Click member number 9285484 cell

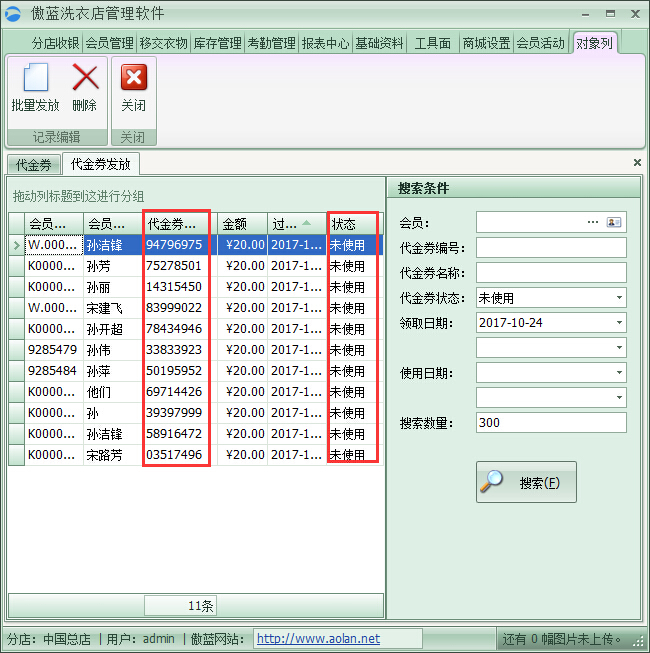tap(54, 371)
